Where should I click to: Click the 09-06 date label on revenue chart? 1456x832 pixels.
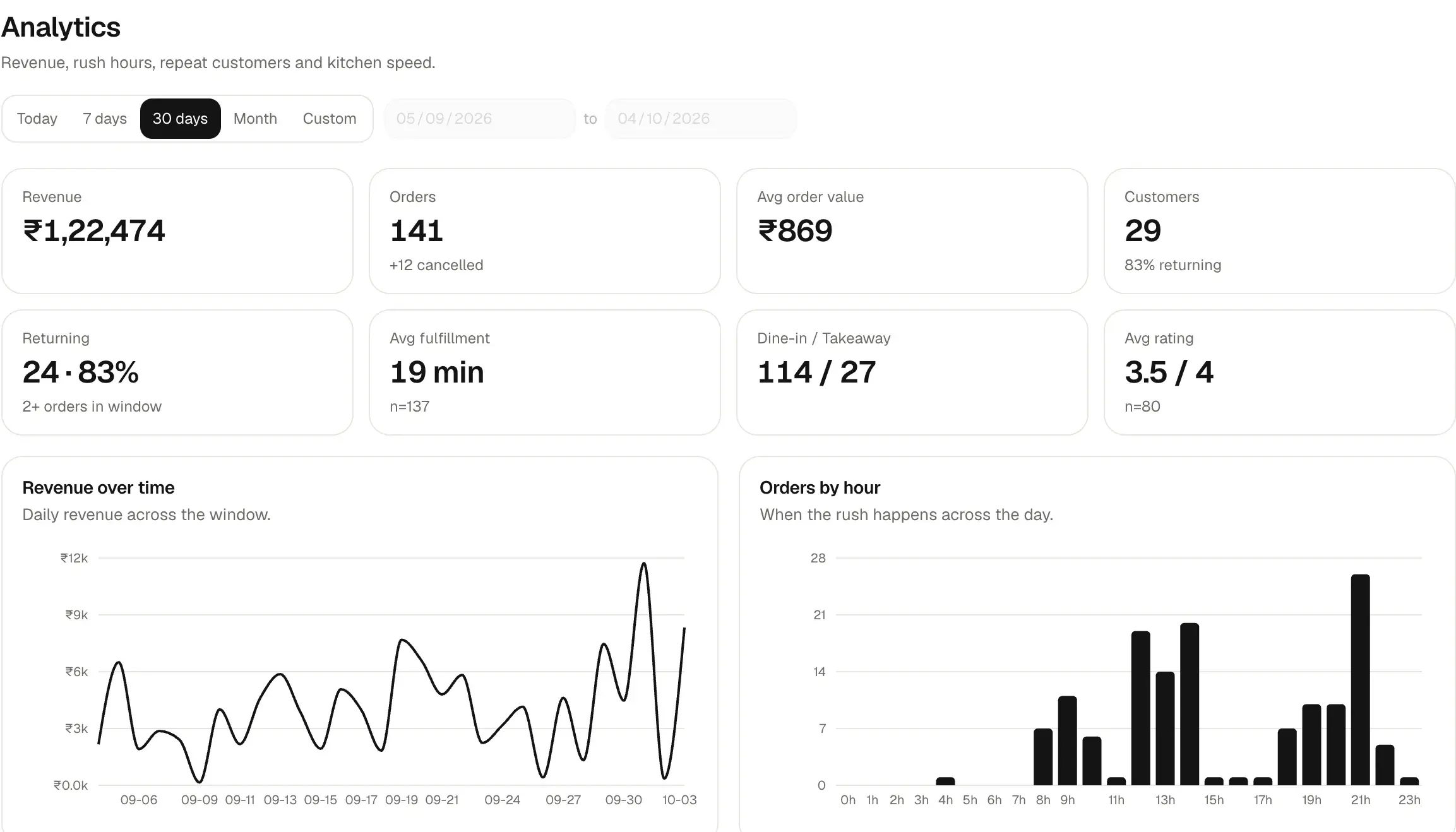pyautogui.click(x=139, y=800)
